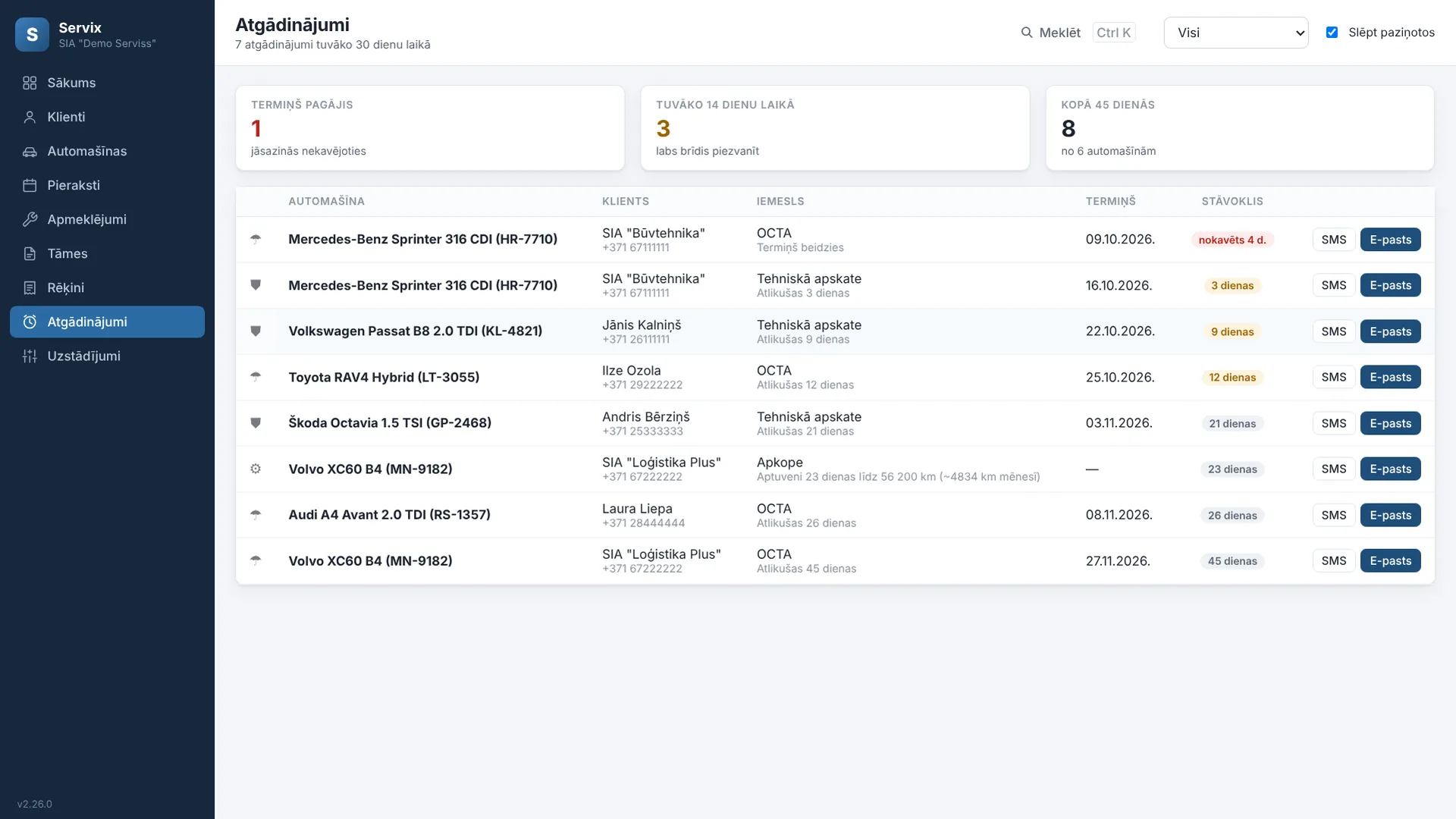Click E-pasts in the Audi A4 Avant row
Viewport: 1456px width, 819px height.
1390,515
